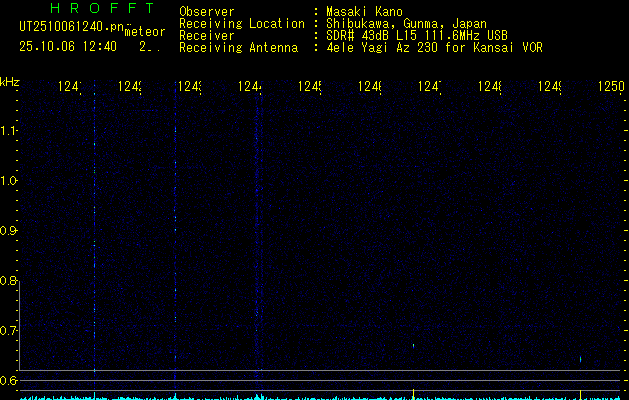629x400 pixels.
Task: Click the 1250 time marker
Action: pos(611,88)
